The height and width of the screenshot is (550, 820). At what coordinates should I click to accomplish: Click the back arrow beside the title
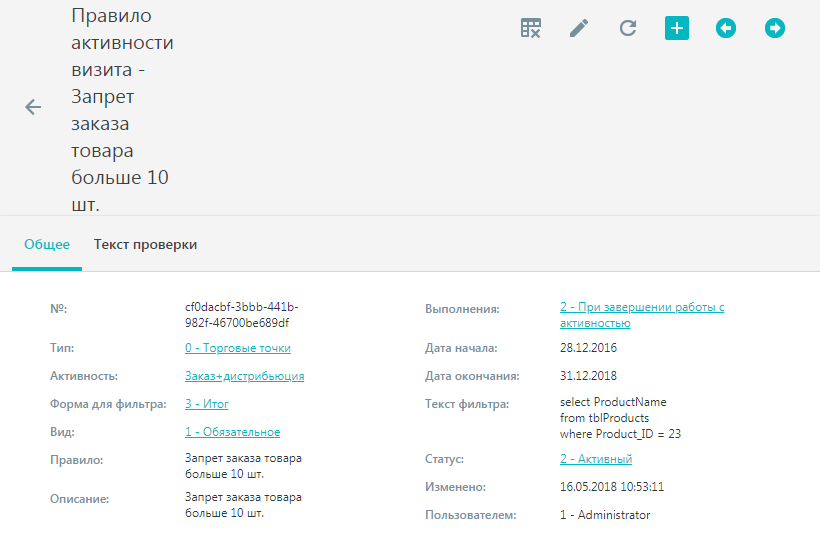[x=33, y=107]
